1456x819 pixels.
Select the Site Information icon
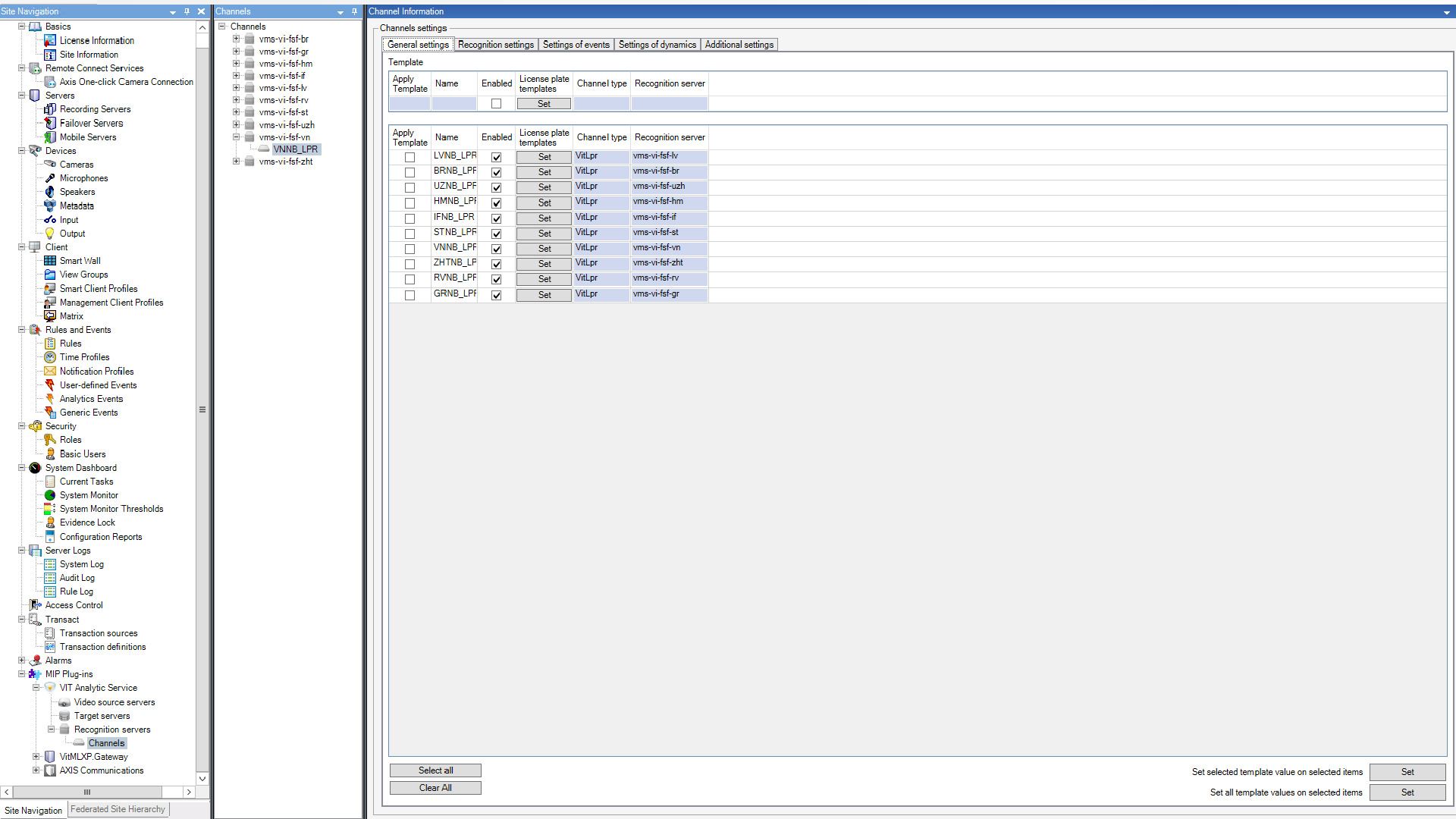[50, 55]
